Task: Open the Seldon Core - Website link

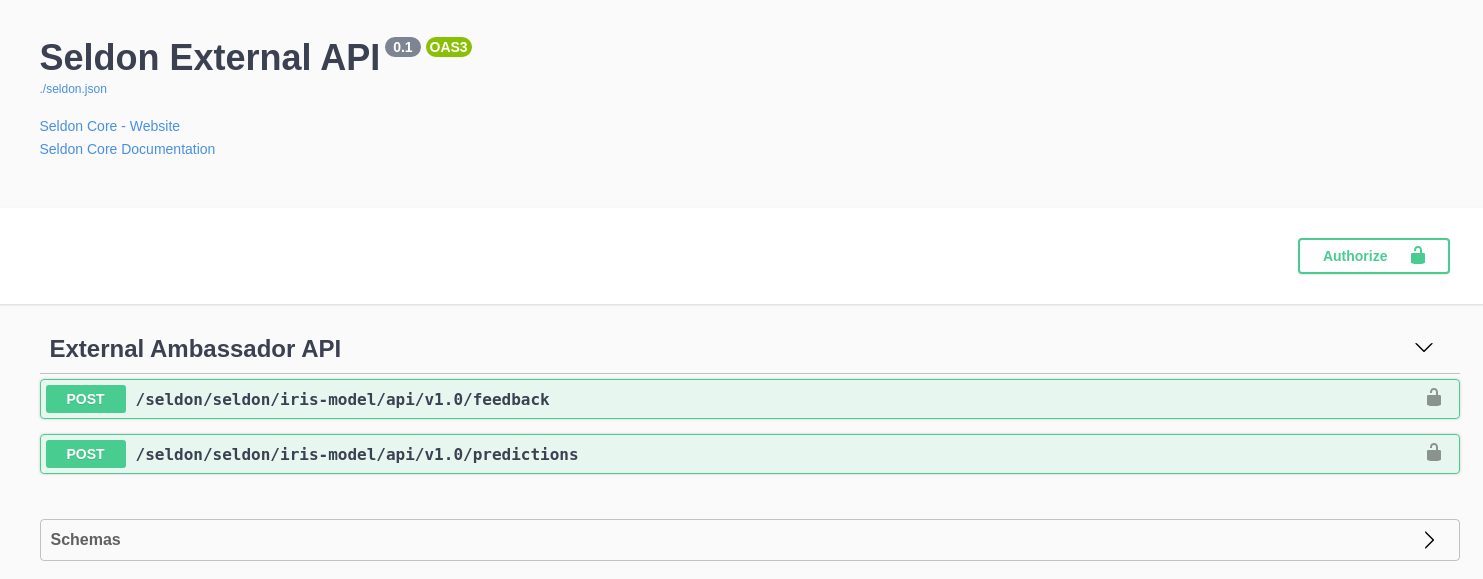Action: 110,126
